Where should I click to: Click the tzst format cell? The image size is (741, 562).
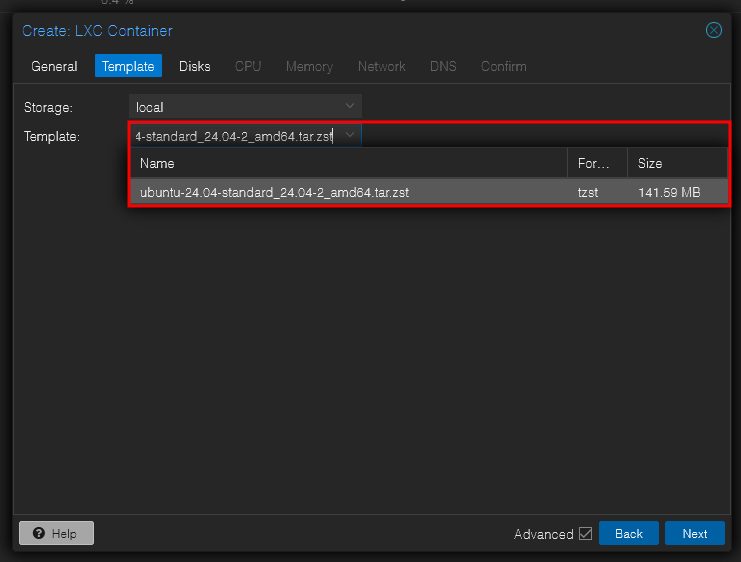[588, 192]
